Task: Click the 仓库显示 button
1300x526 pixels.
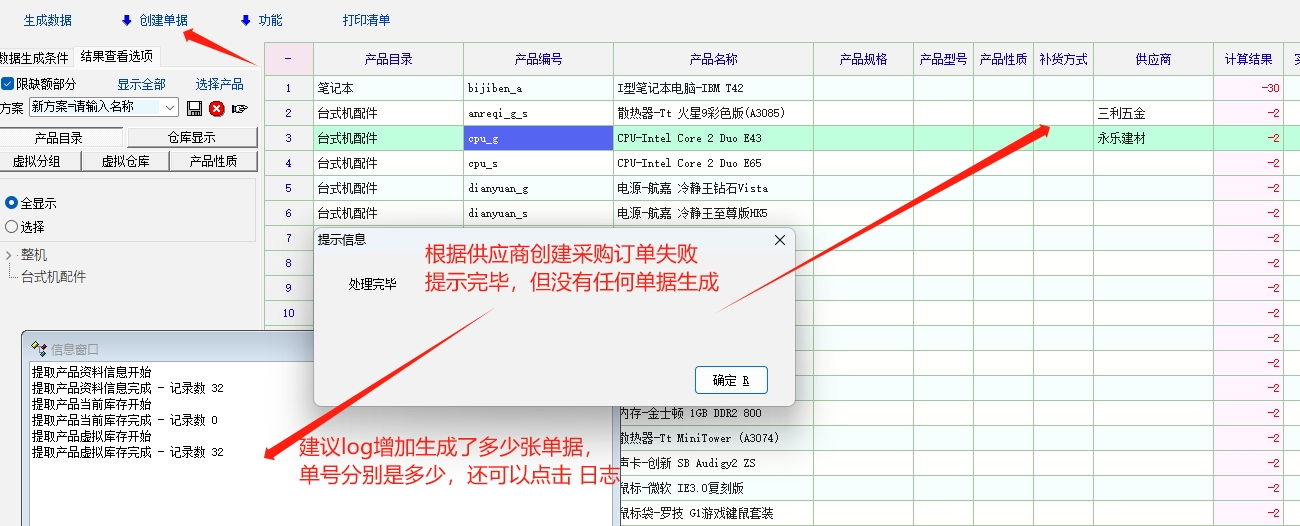Action: point(191,138)
